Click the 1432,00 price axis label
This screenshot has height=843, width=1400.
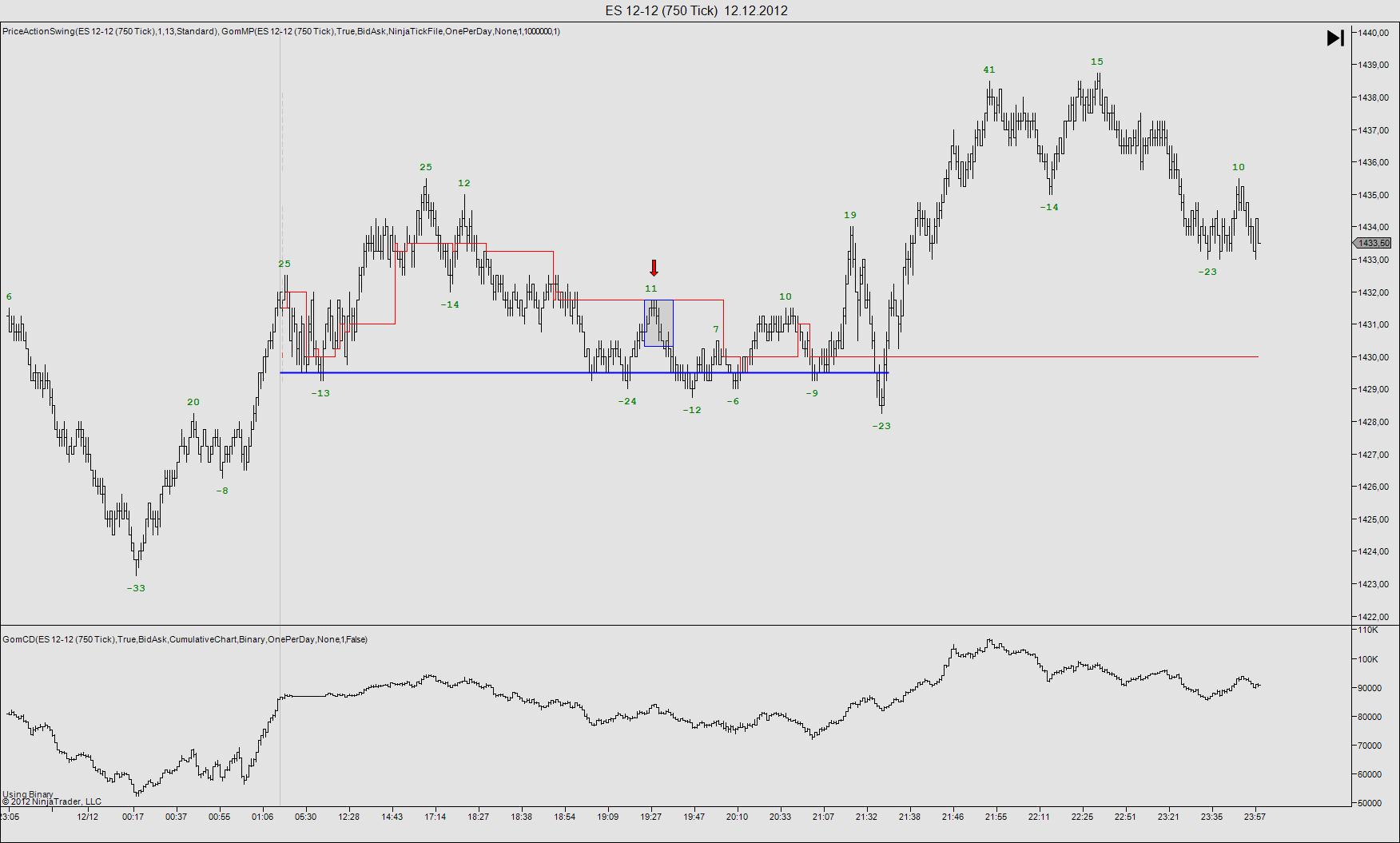[x=1373, y=292]
